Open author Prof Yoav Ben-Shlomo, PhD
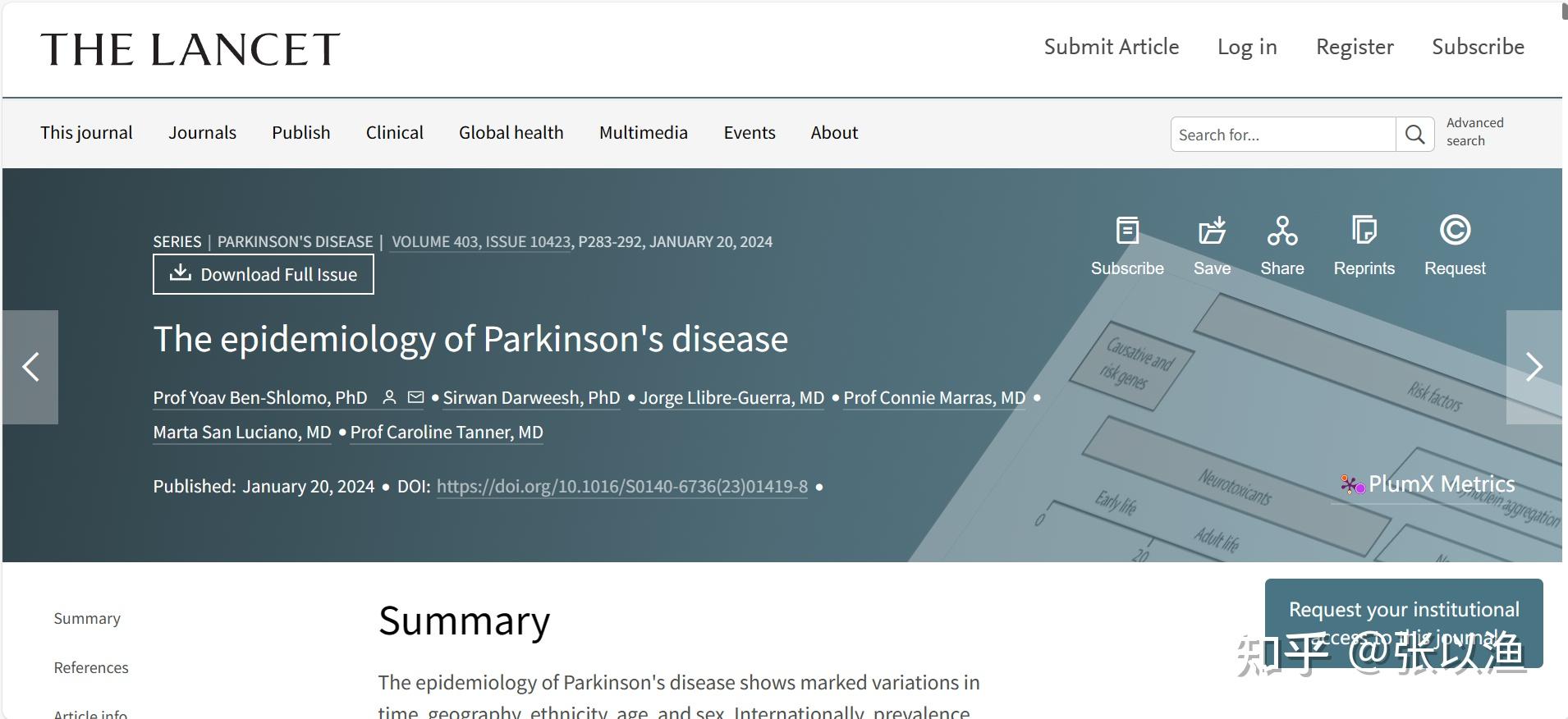 (260, 398)
